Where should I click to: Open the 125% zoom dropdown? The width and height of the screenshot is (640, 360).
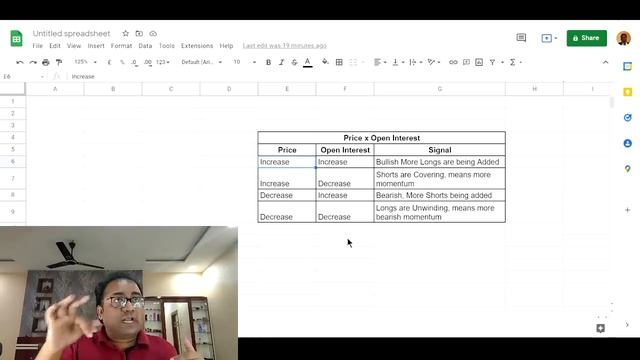(x=86, y=62)
